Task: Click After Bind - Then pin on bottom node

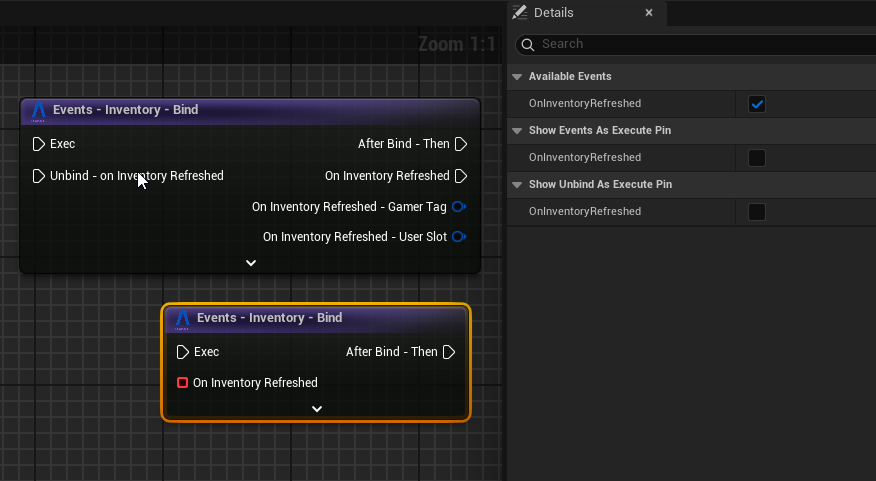Action: coord(449,352)
